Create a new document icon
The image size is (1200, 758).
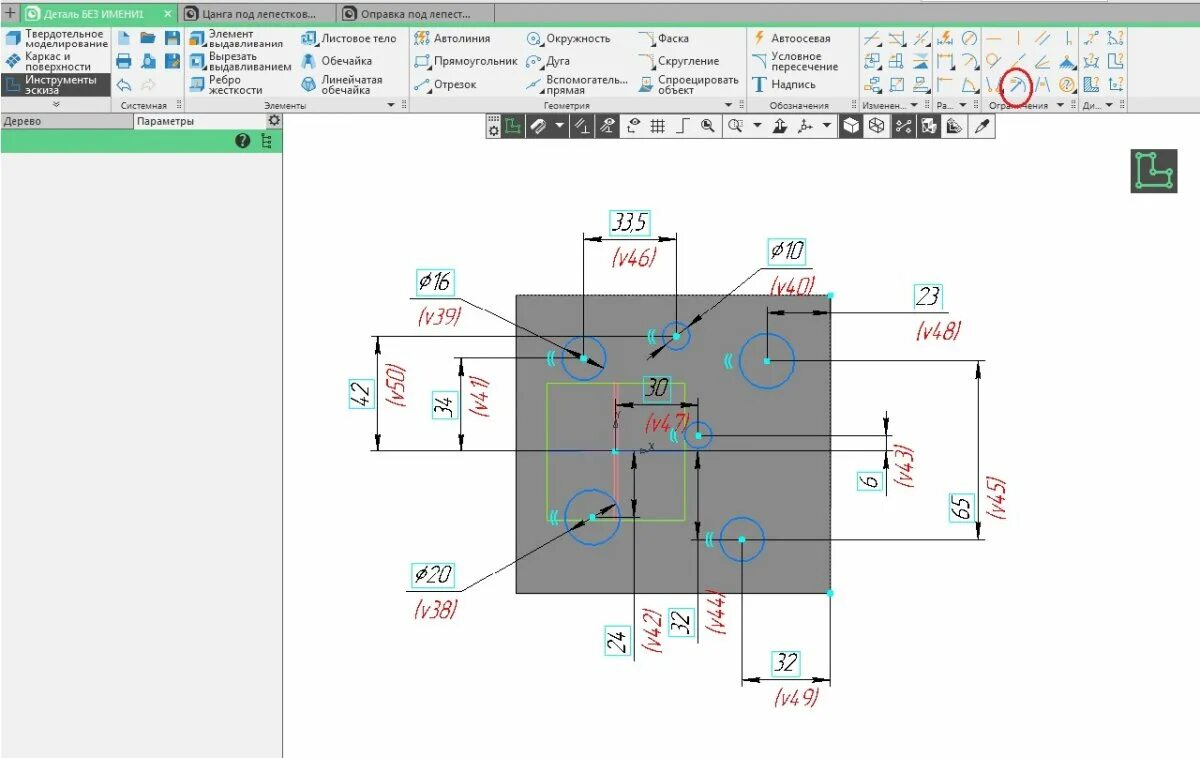[124, 38]
